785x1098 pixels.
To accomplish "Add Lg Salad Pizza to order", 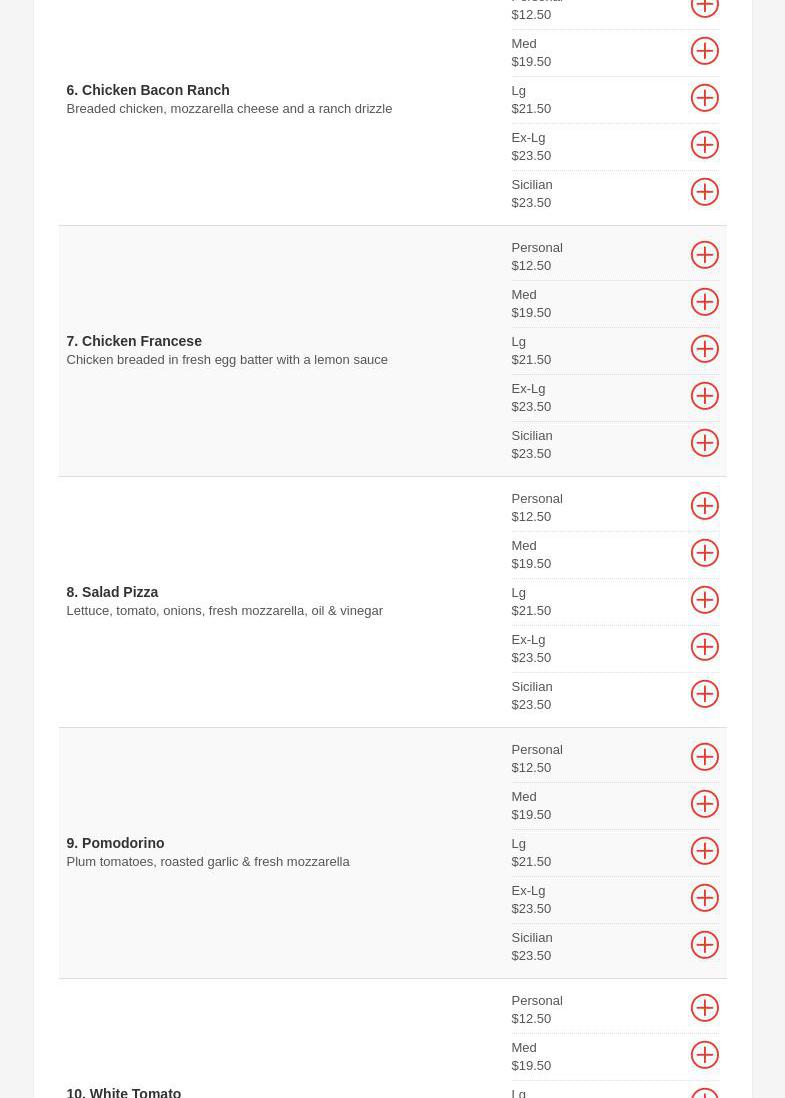I will tap(704, 600).
